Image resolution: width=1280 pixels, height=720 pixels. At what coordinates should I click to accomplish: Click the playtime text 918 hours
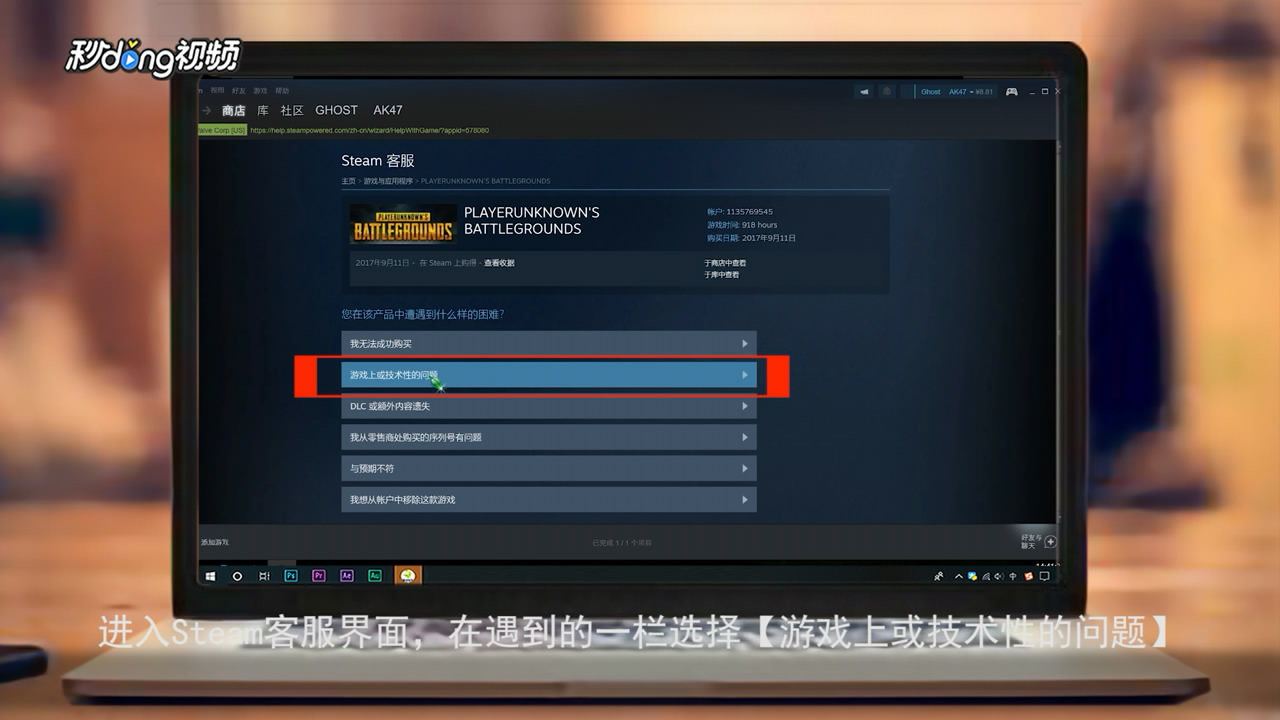click(x=760, y=225)
